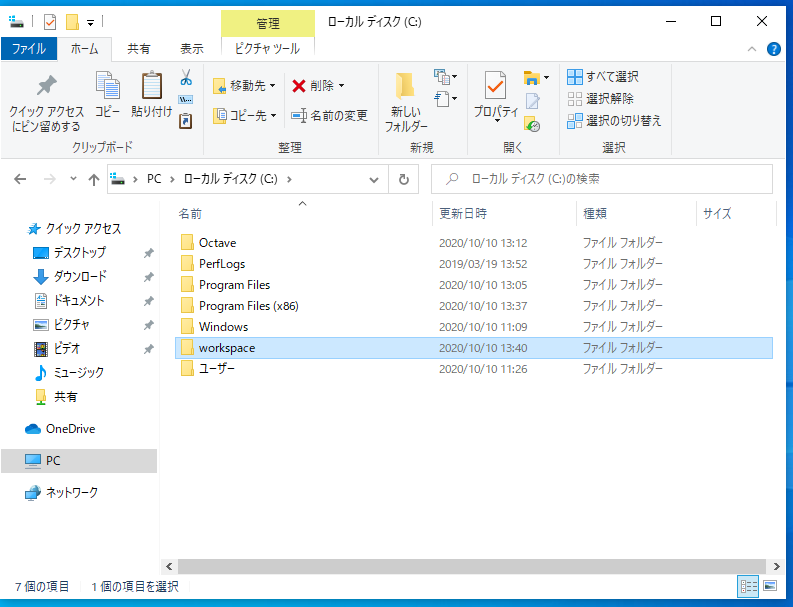Click the ネットワーク network icon
The height and width of the screenshot is (607, 793).
click(33, 493)
